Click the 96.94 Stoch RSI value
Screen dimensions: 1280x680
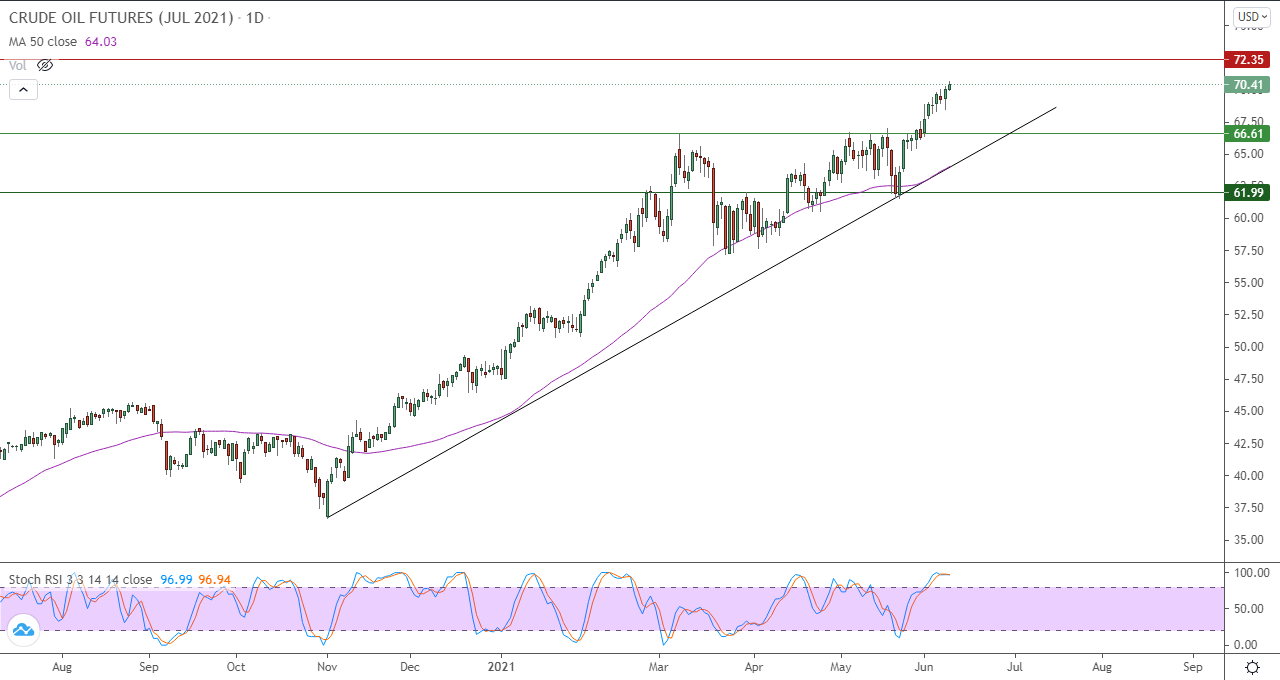(215, 579)
